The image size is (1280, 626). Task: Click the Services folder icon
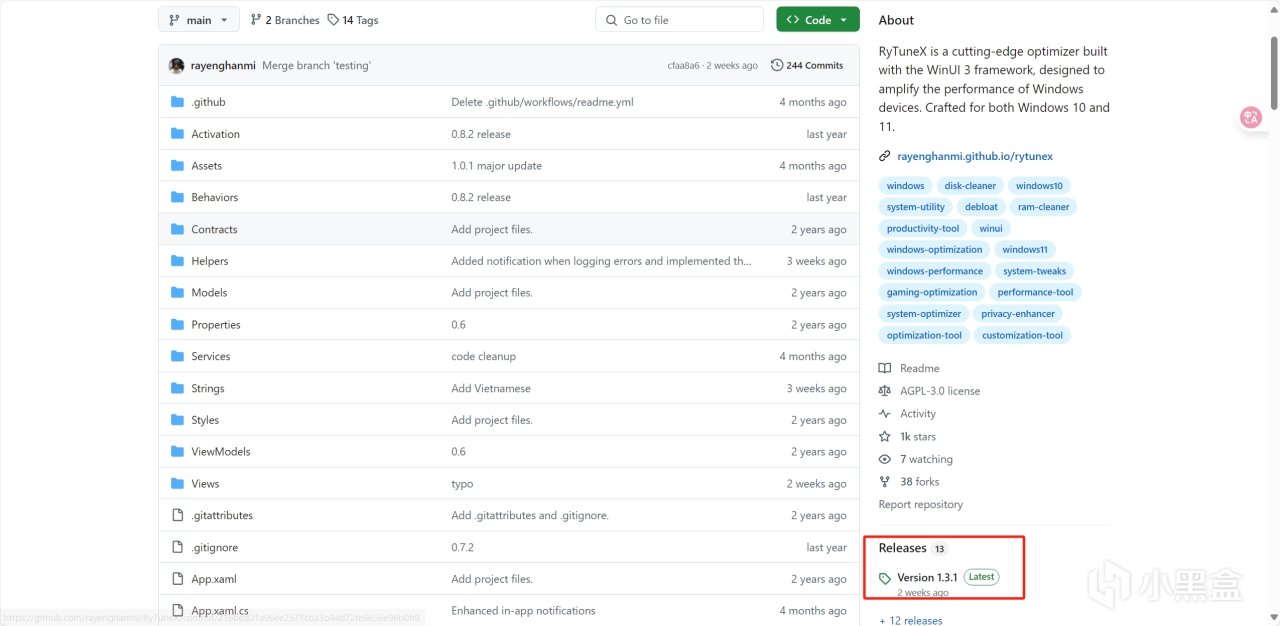pyautogui.click(x=177, y=356)
